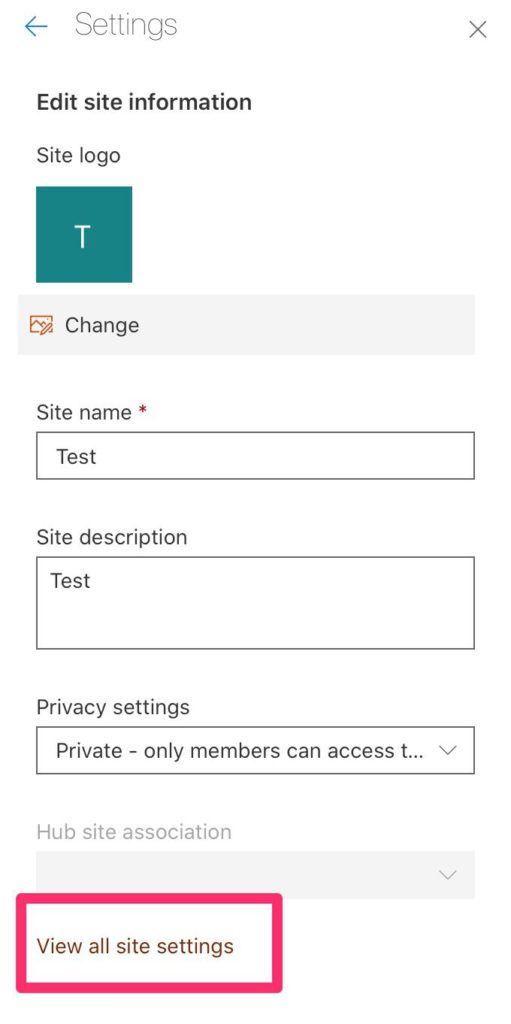The height and width of the screenshot is (1024, 511).
Task: Click the Site name label text
Action: click(84, 412)
